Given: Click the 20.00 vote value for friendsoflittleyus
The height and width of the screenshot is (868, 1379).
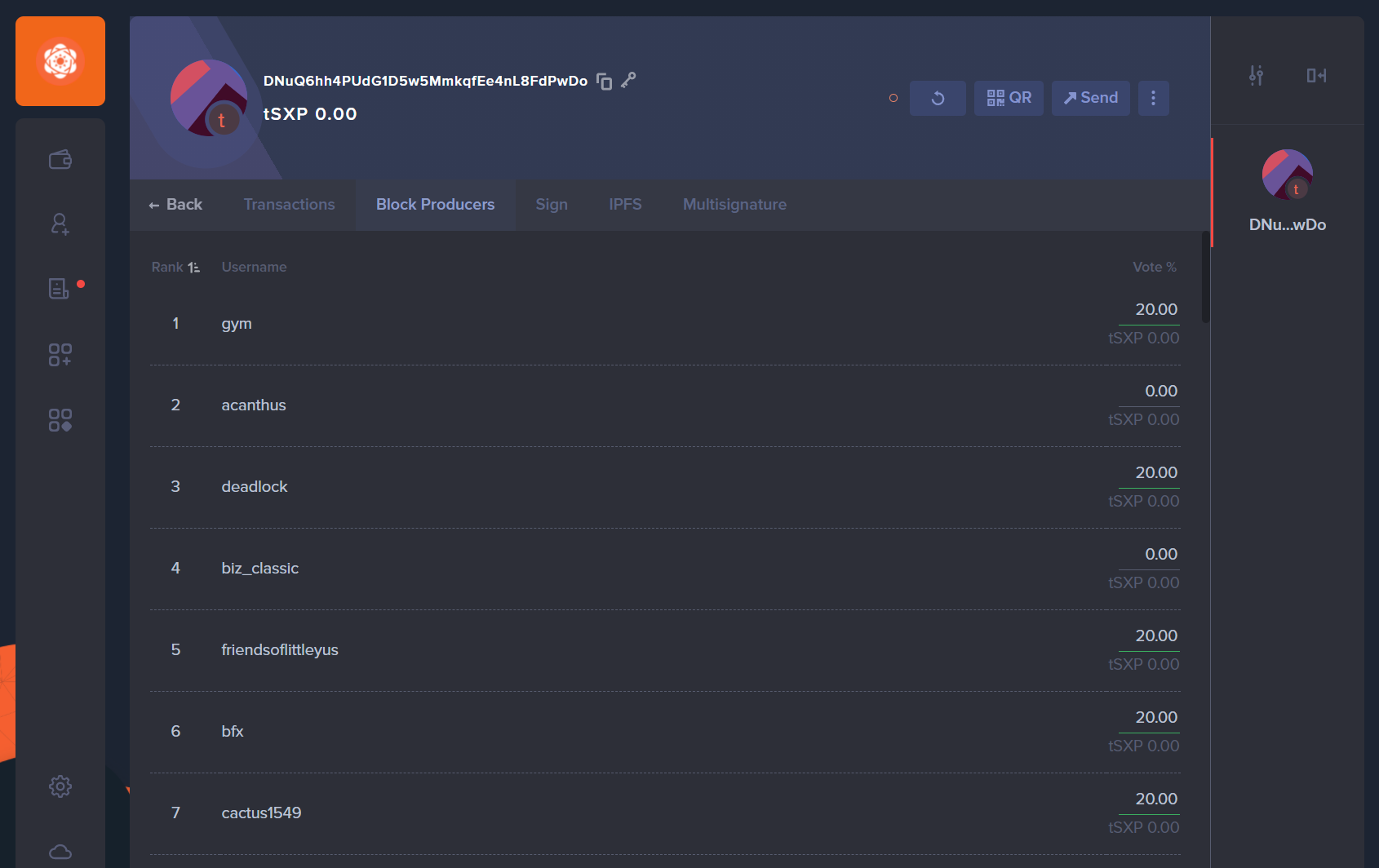Looking at the screenshot, I should pos(1156,636).
